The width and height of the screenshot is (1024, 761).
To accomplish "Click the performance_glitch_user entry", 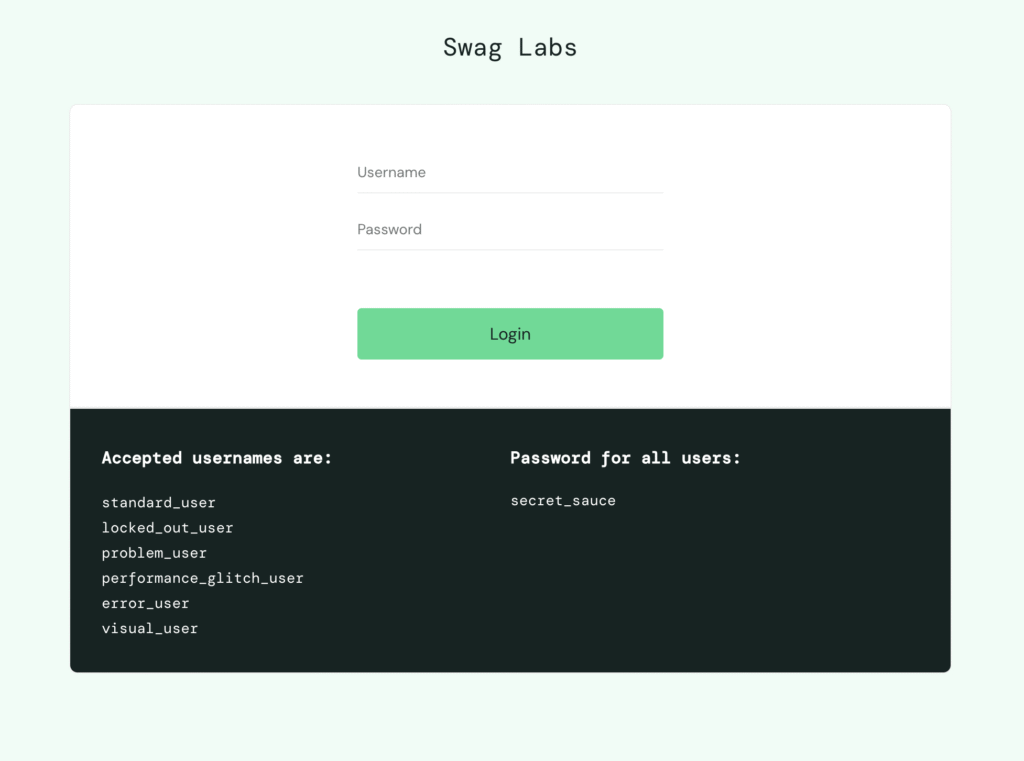I will [202, 578].
